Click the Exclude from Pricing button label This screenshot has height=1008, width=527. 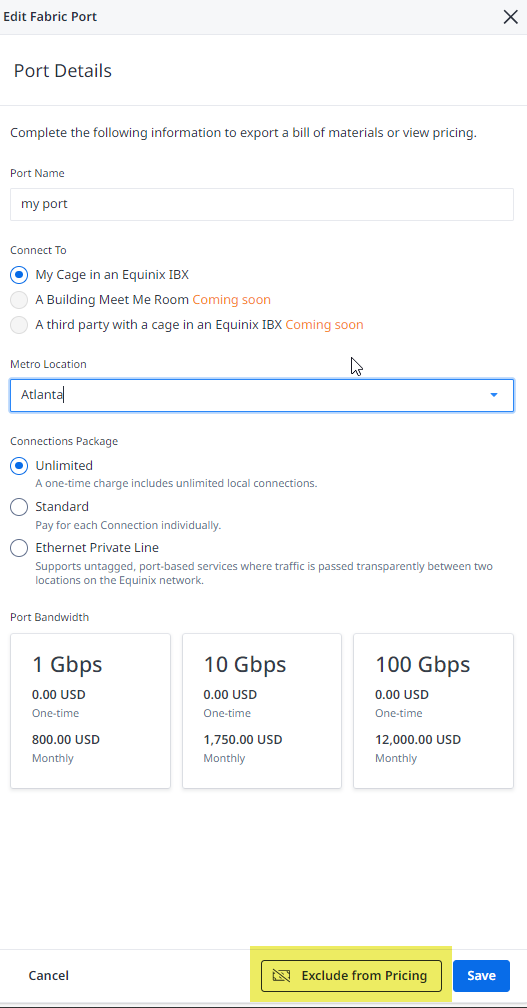(364, 975)
